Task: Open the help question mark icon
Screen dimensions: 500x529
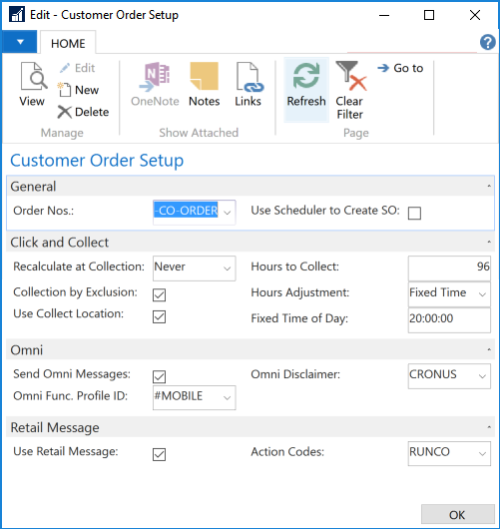Action: [488, 43]
